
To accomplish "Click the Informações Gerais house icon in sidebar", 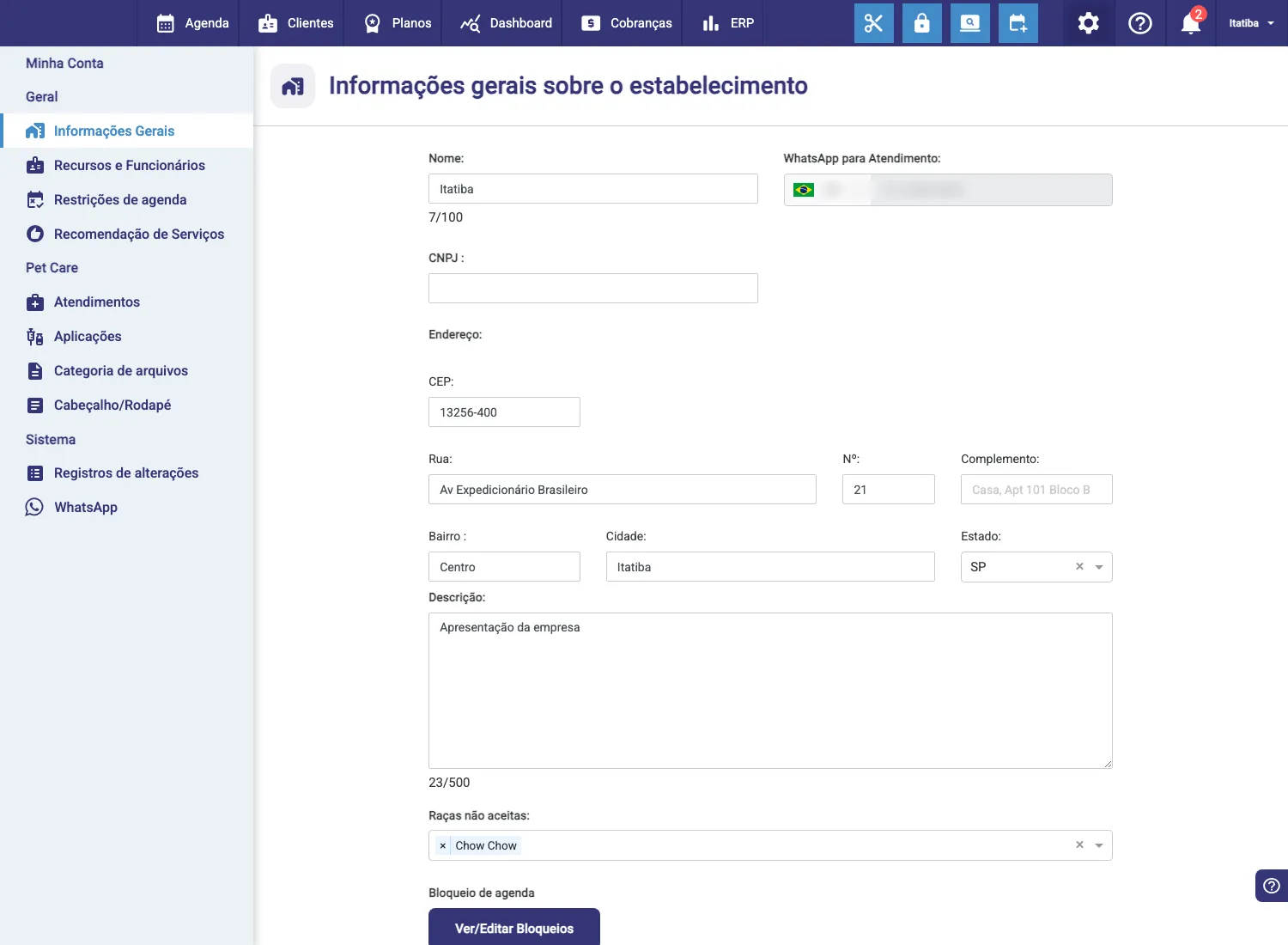I will pos(35,131).
